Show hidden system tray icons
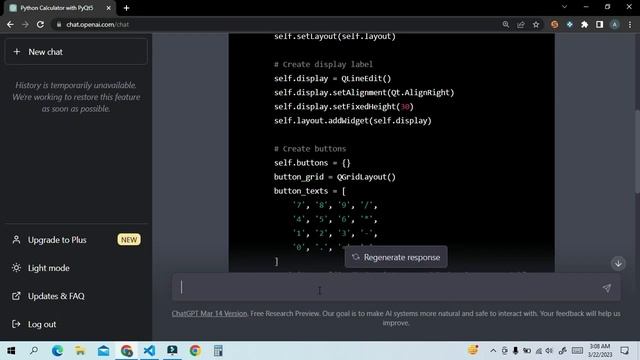Viewport: 640px width, 360px height. pyautogui.click(x=493, y=351)
